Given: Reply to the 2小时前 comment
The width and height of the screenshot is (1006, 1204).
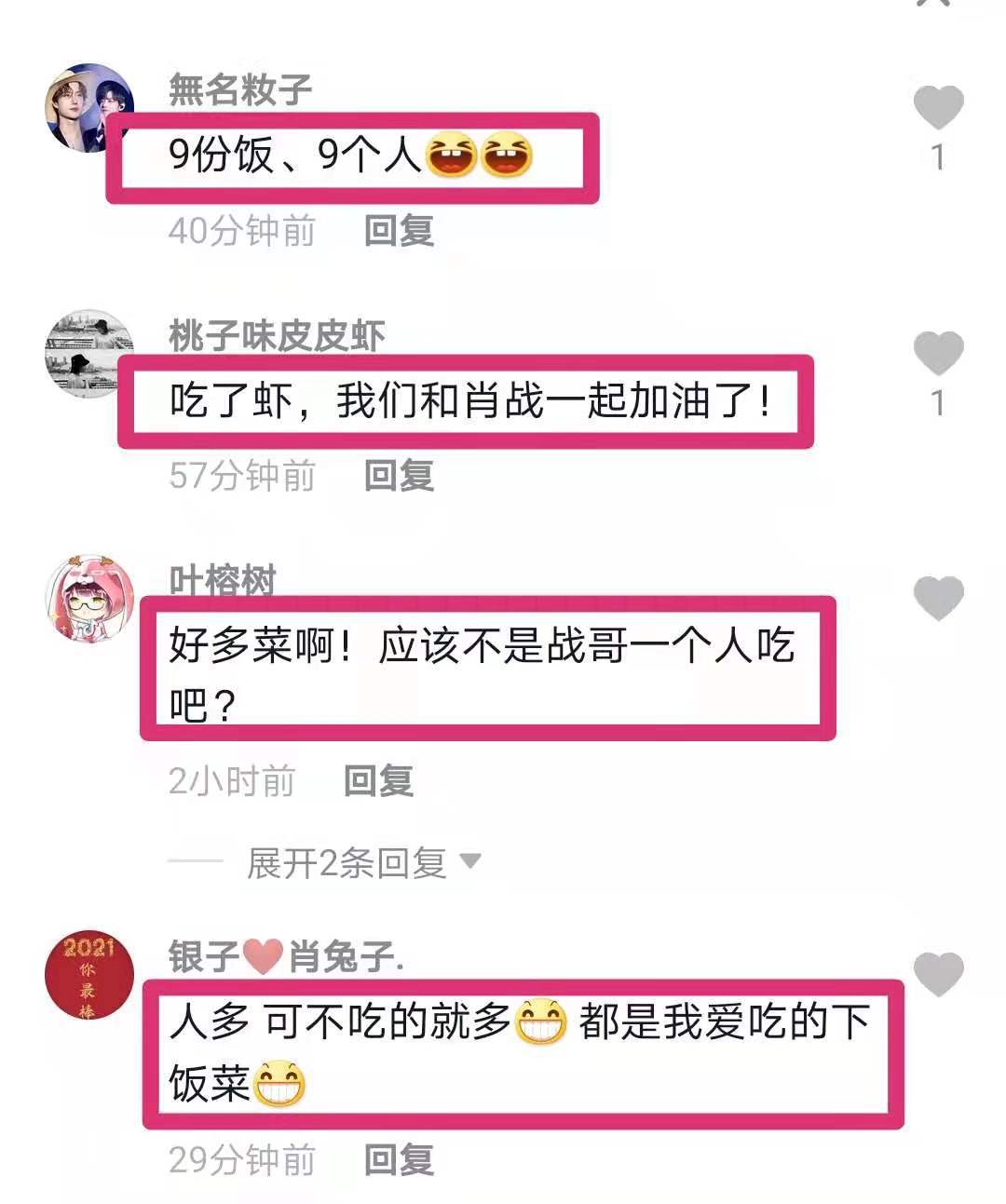Looking at the screenshot, I should 378,781.
